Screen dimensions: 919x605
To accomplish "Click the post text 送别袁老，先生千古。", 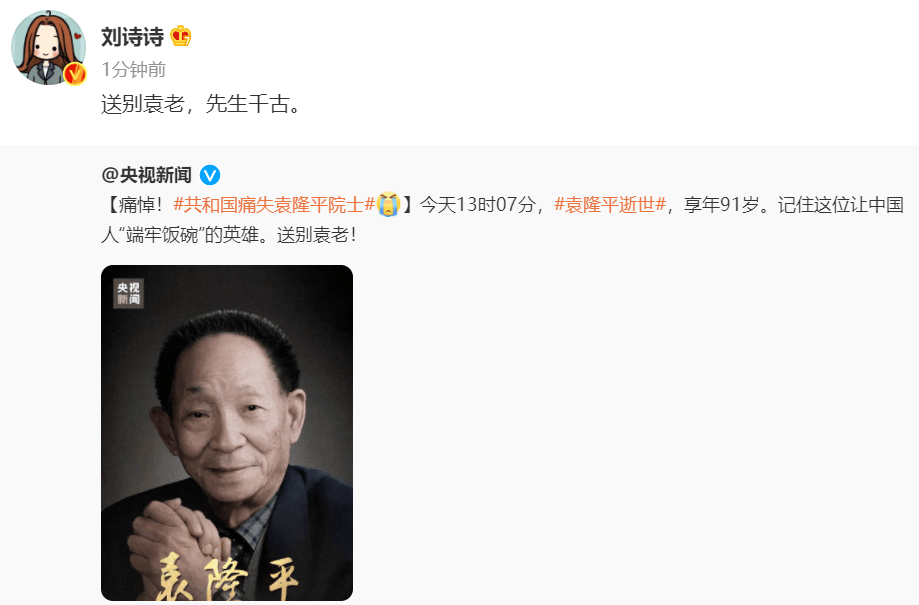I will [x=201, y=104].
